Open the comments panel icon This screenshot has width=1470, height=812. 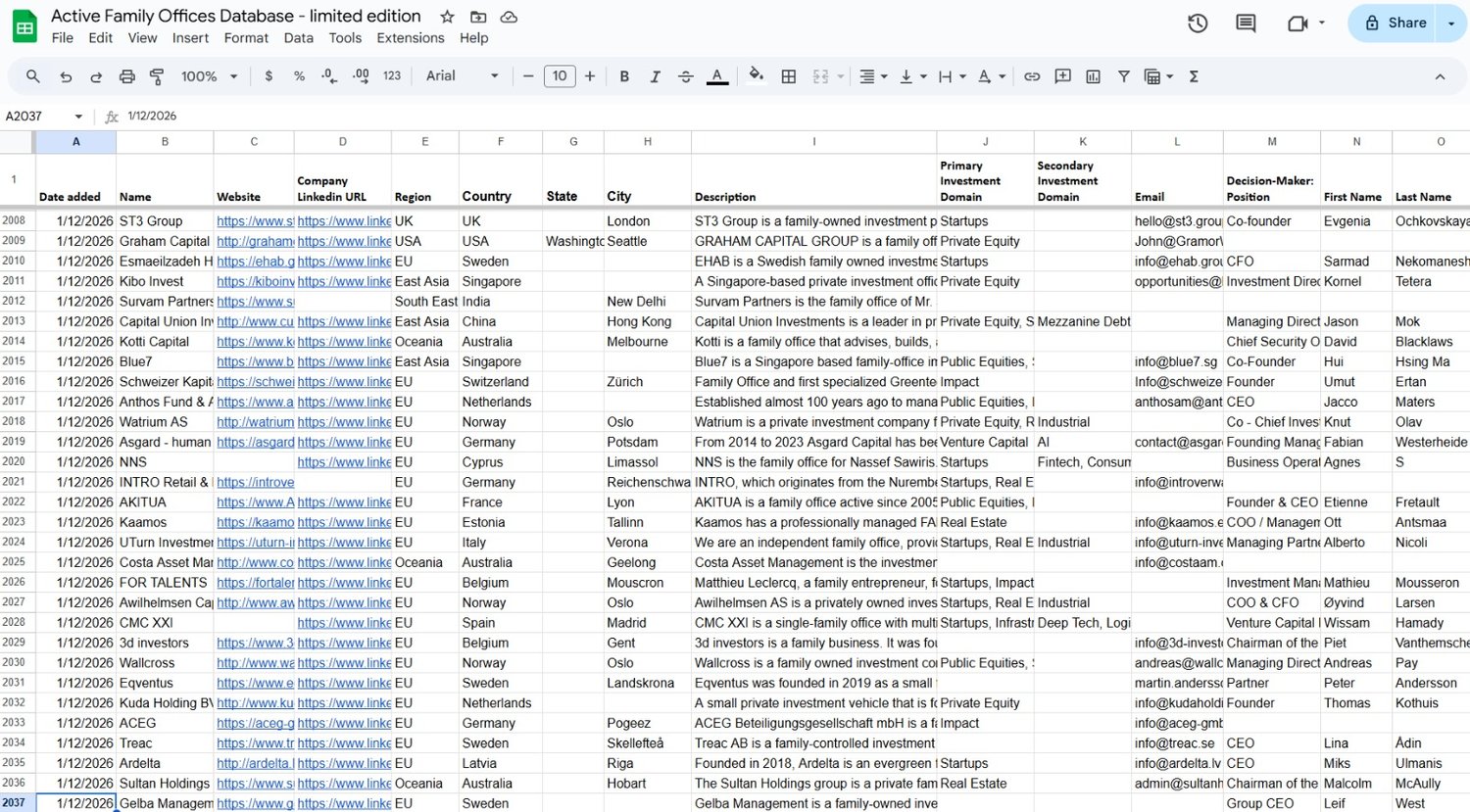(x=1246, y=23)
